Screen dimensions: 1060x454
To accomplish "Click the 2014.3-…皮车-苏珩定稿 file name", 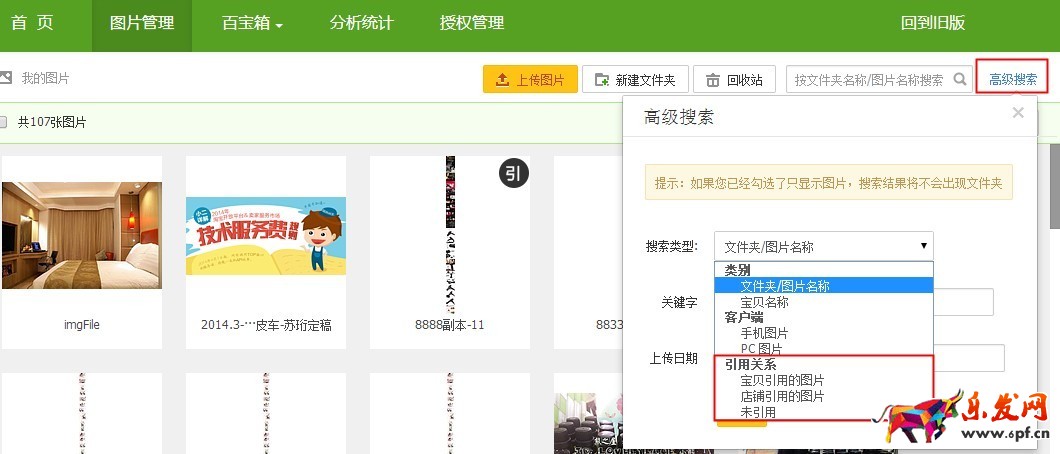I will pyautogui.click(x=266, y=325).
